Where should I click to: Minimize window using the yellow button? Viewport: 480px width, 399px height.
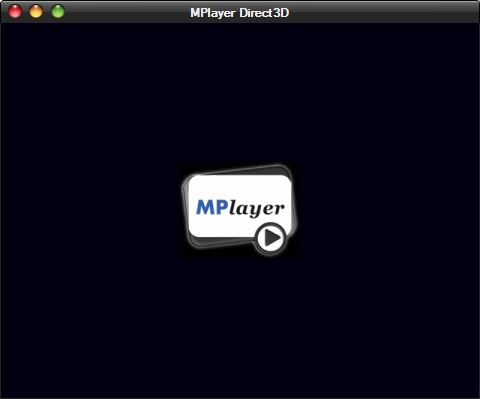36,11
